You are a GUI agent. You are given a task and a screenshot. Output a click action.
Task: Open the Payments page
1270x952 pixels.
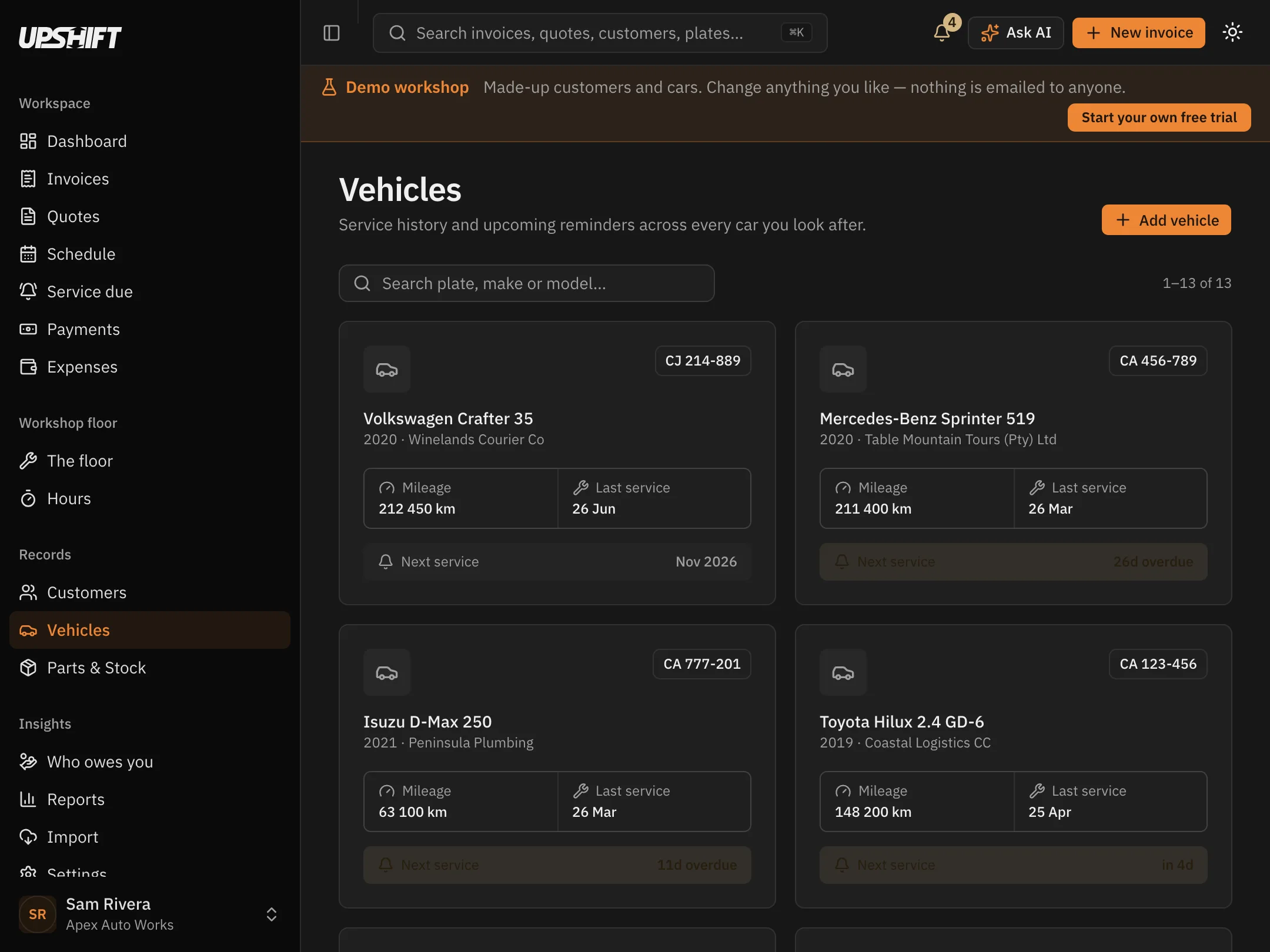pos(150,329)
